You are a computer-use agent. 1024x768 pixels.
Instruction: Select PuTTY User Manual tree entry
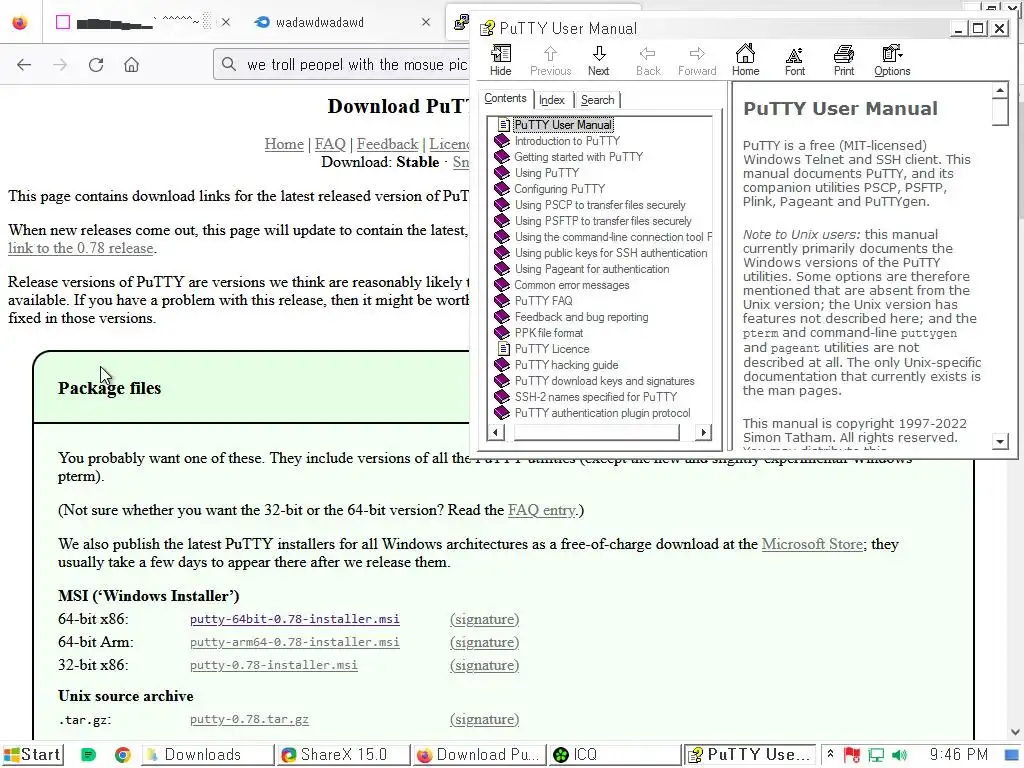click(x=563, y=125)
